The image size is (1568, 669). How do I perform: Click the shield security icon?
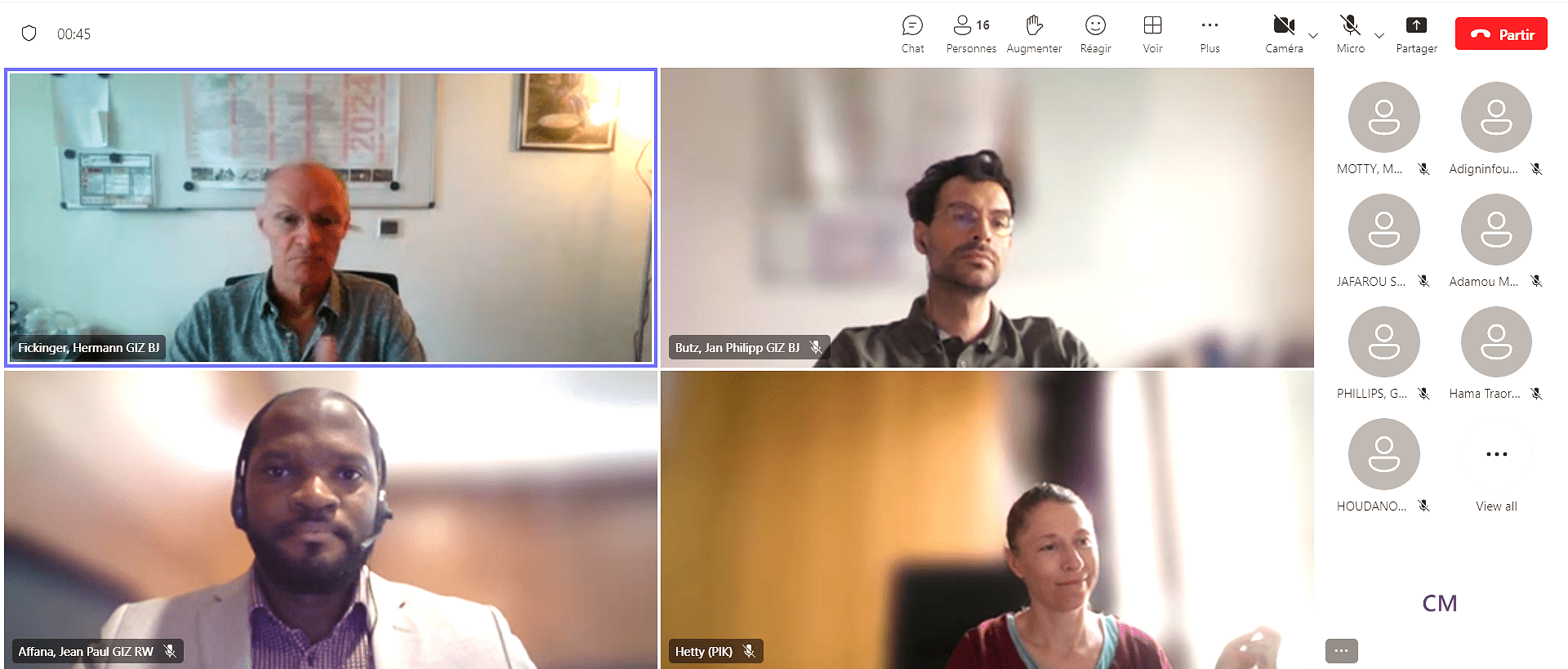[x=29, y=33]
